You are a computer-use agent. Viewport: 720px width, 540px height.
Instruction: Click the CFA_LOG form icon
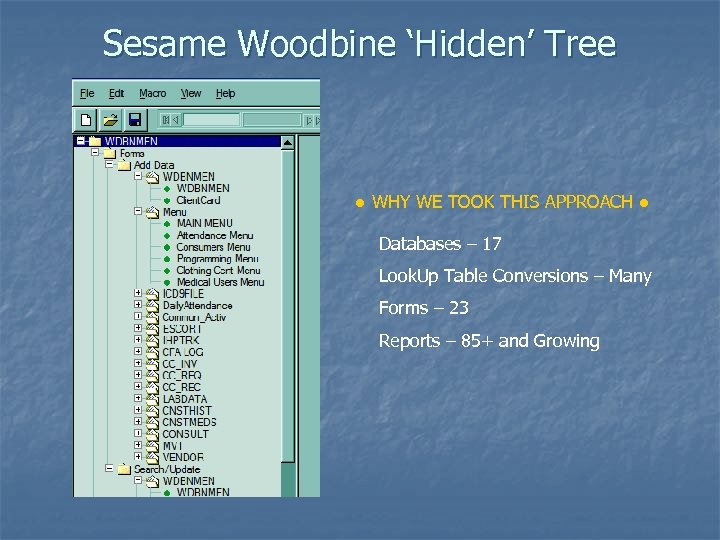click(x=152, y=352)
